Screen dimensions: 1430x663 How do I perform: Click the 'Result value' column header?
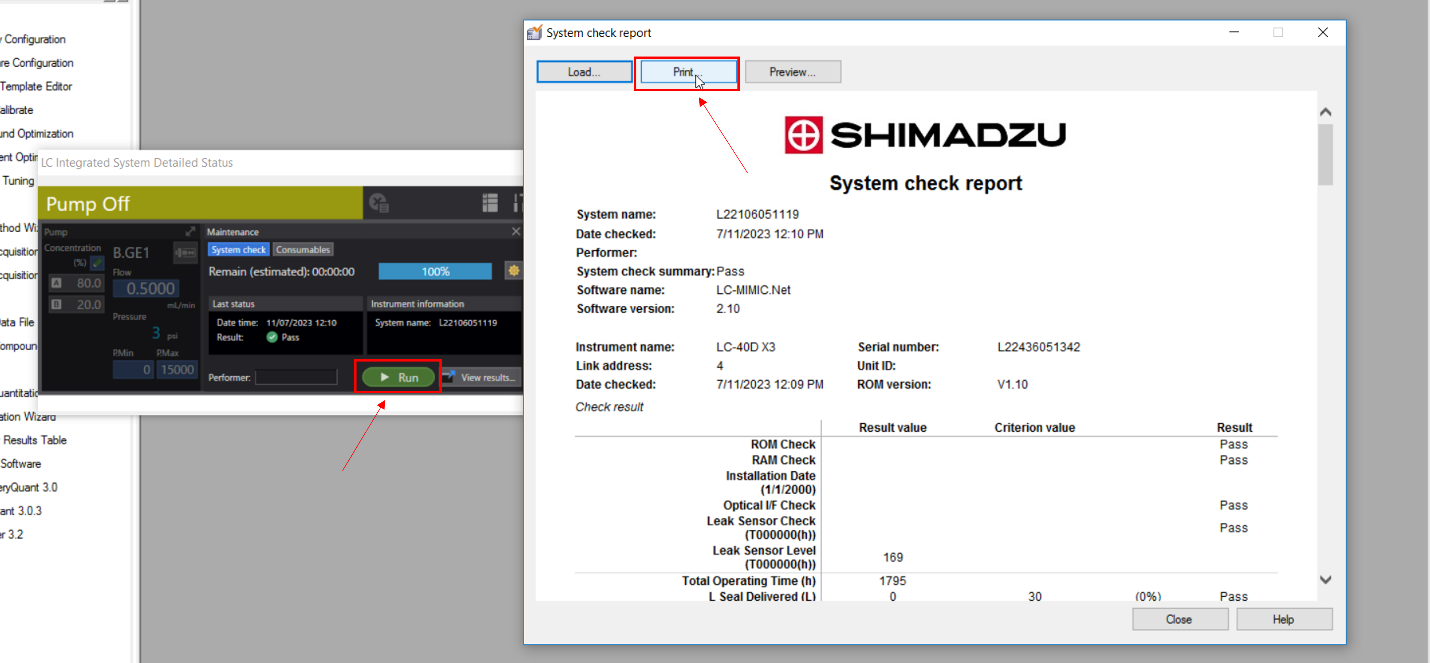click(892, 428)
